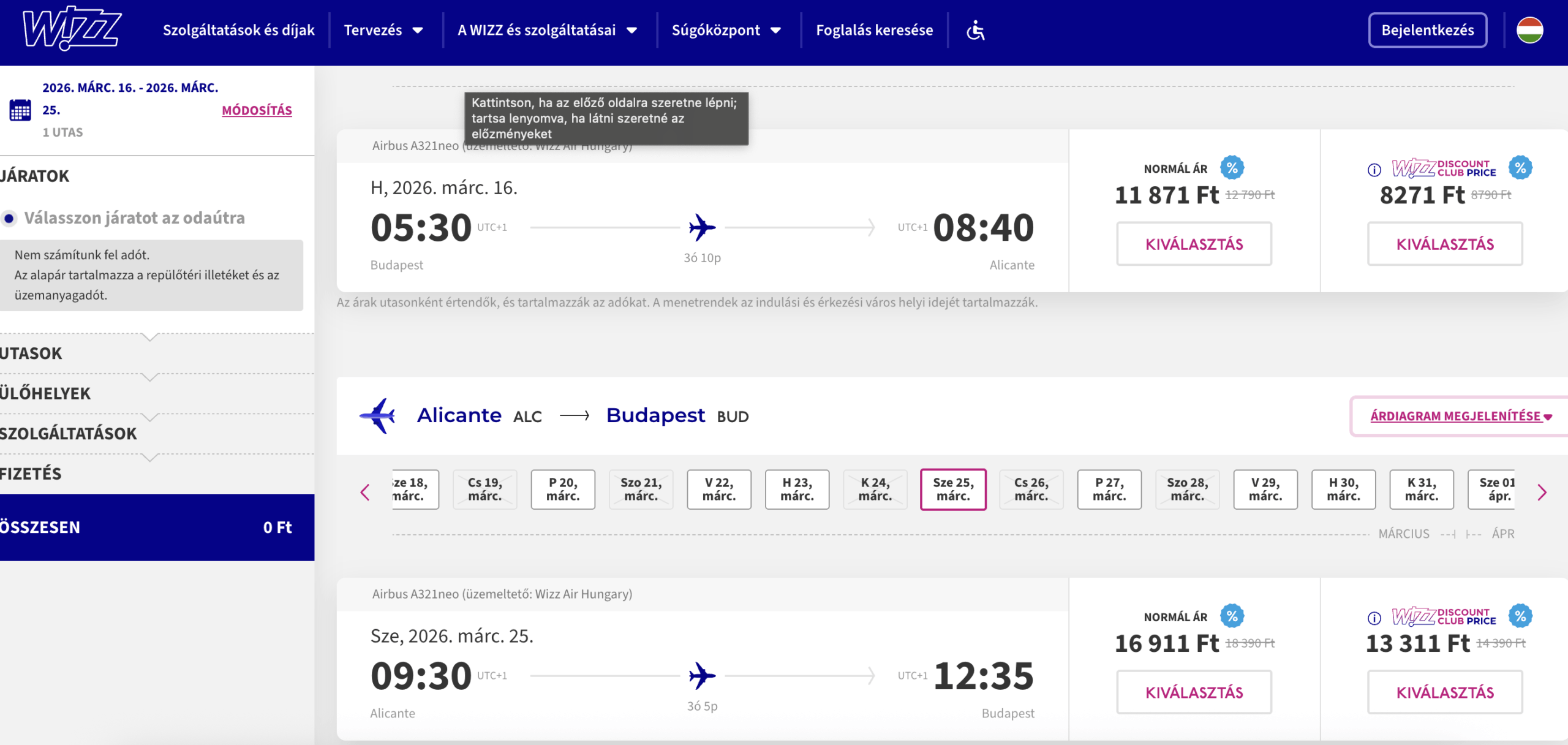
Task: Click the percent badge next to outbound Normál ár
Action: (1232, 168)
